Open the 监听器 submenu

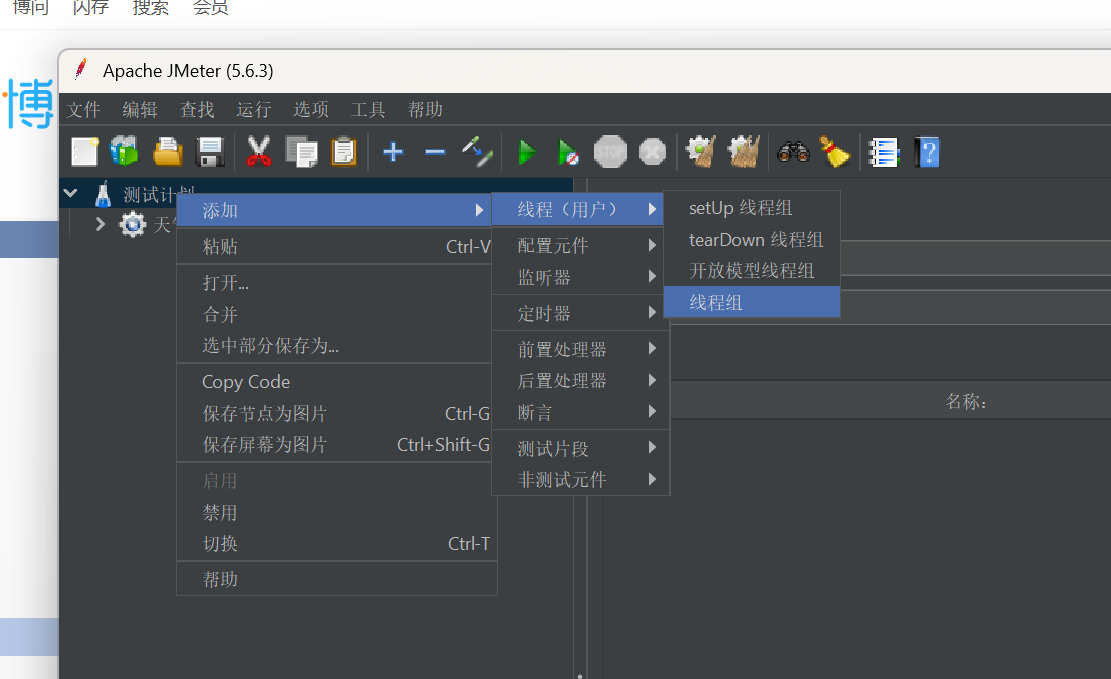click(x=580, y=277)
